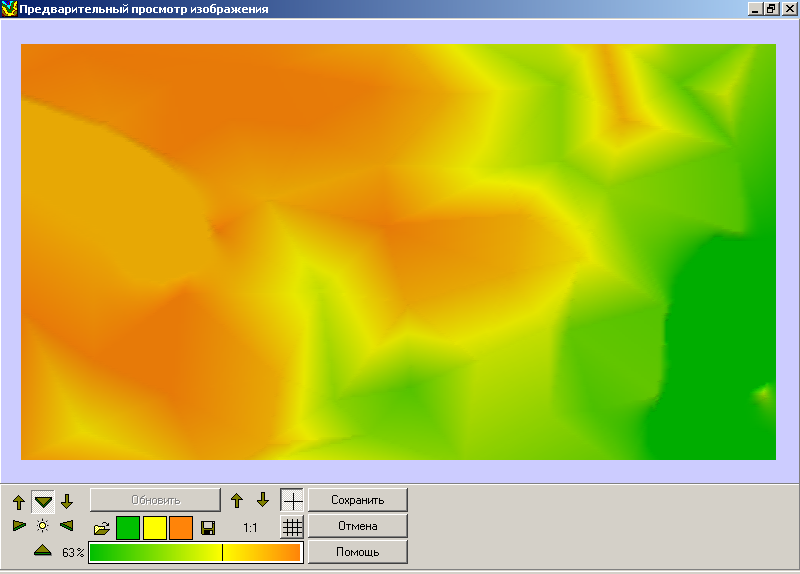
Task: Click the application icon in title bar
Action: point(9,9)
